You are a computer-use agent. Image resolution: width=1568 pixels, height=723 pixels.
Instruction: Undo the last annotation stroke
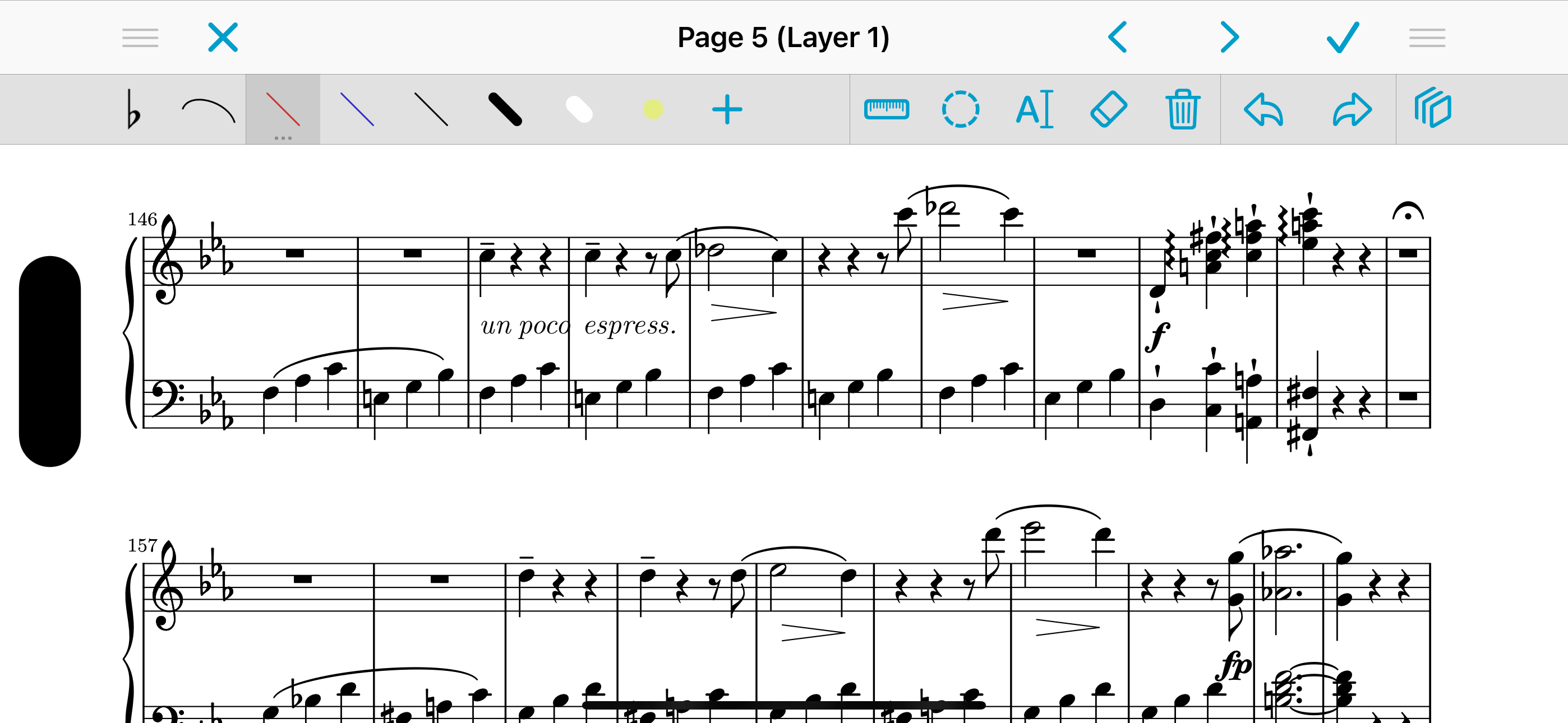1264,109
